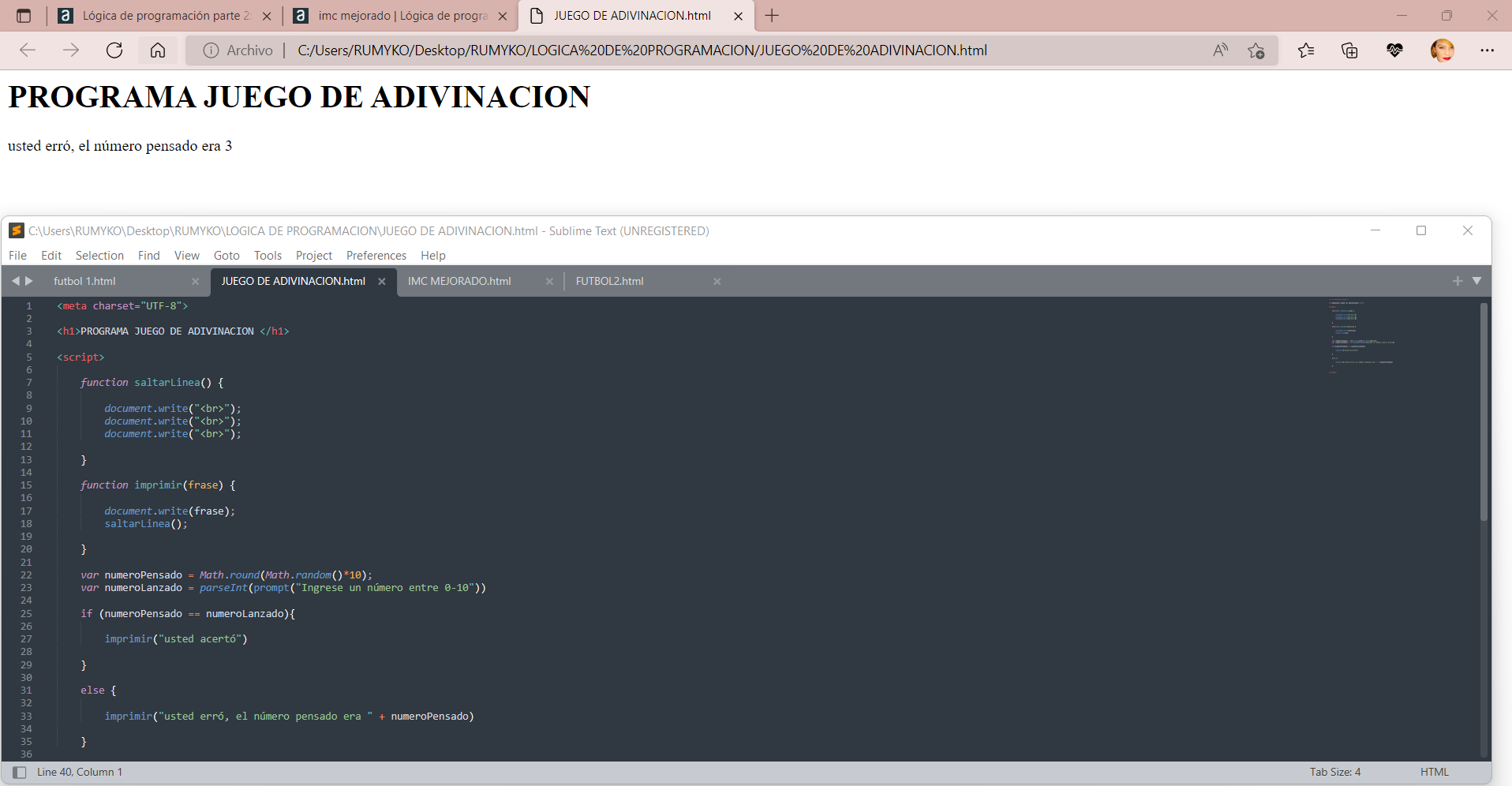Open browser essentials heart icon
Image resolution: width=1512 pixels, height=786 pixels.
1394,51
